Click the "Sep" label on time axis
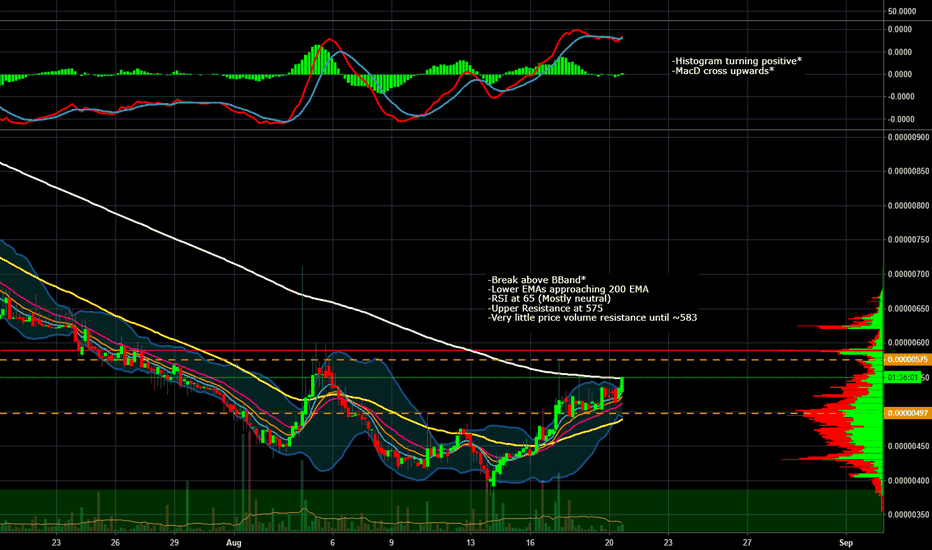932x550 pixels. click(846, 543)
